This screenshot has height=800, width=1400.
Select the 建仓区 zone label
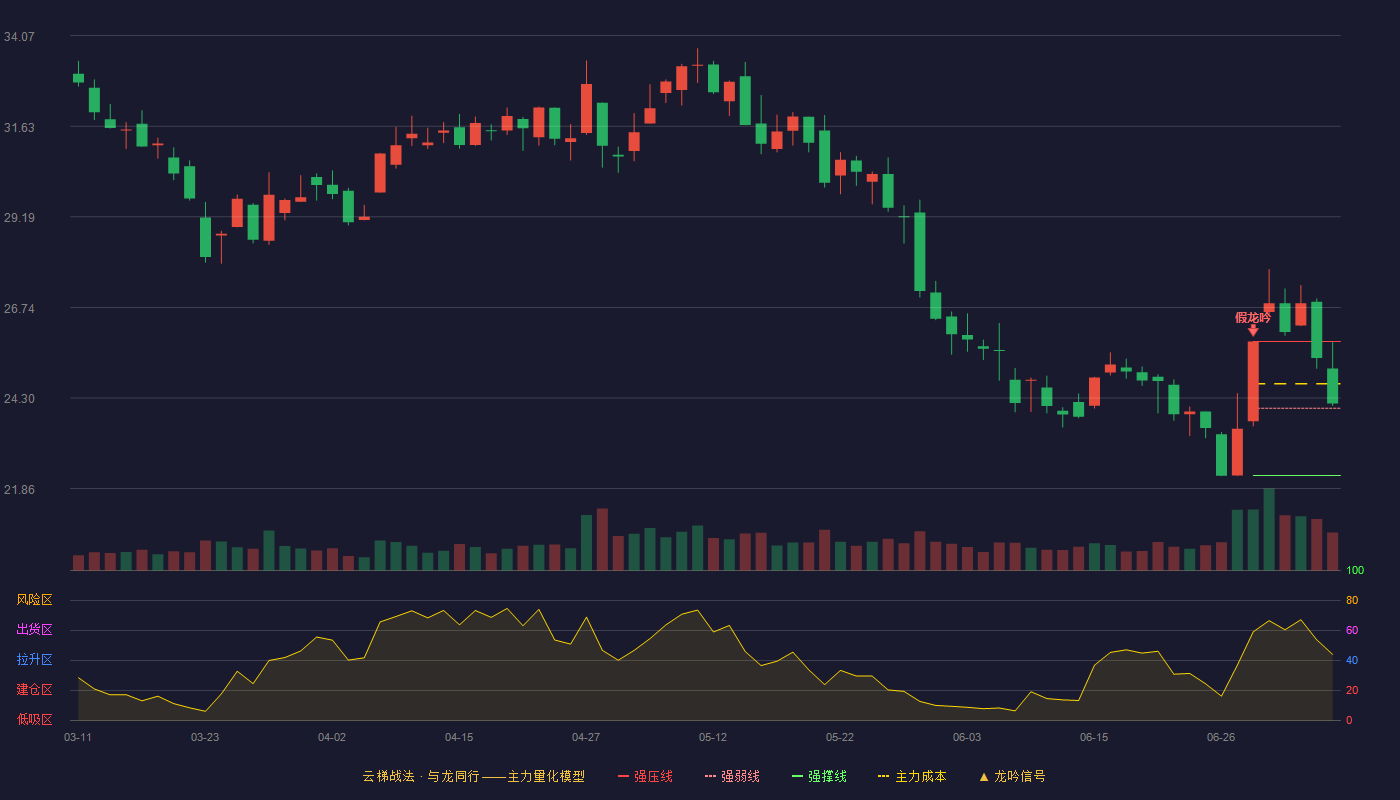(x=34, y=690)
